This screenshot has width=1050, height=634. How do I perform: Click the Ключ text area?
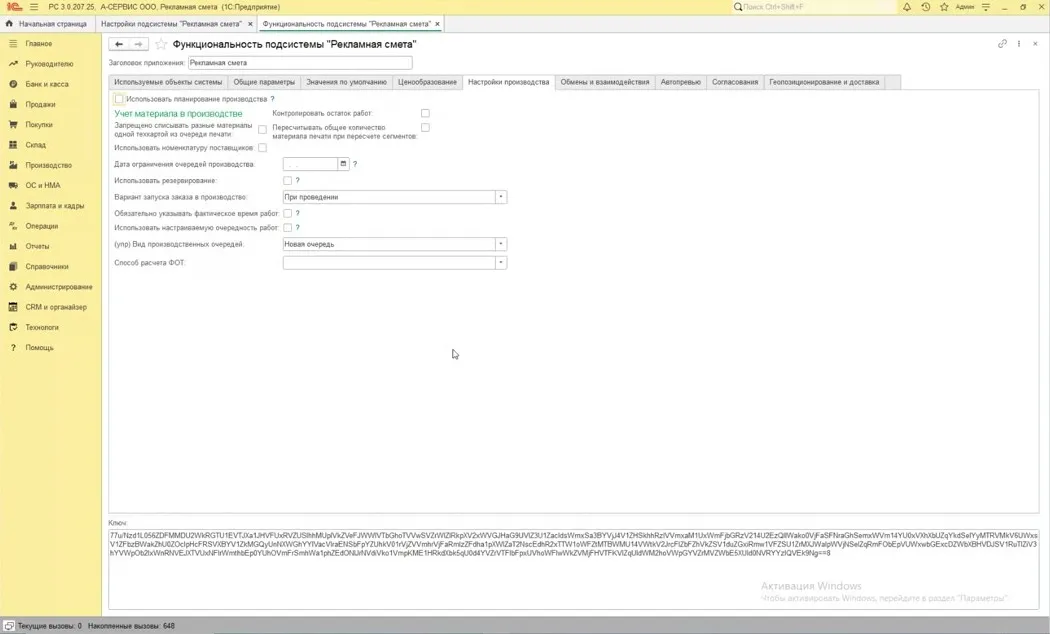(x=574, y=569)
